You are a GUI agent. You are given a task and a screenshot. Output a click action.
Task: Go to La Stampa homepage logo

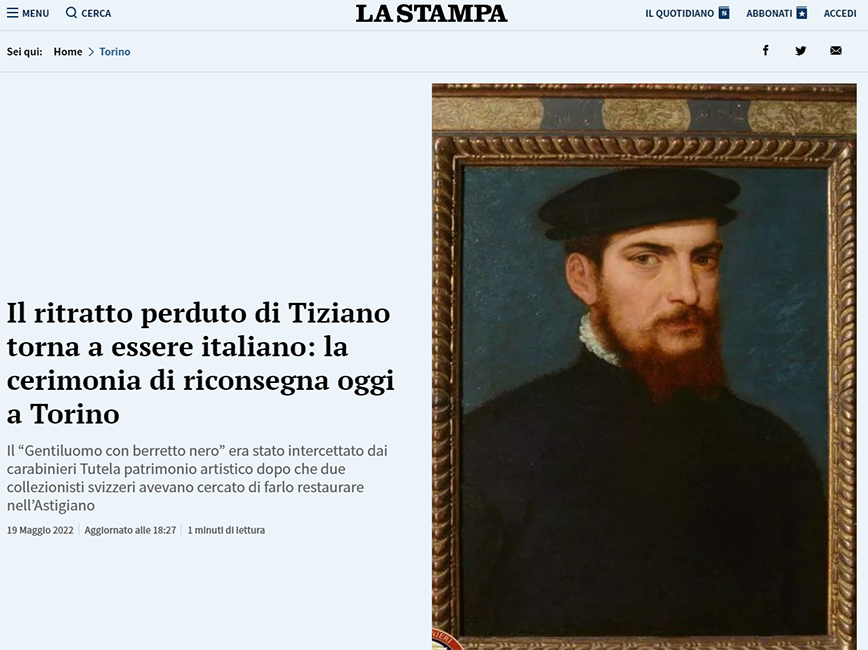point(431,14)
